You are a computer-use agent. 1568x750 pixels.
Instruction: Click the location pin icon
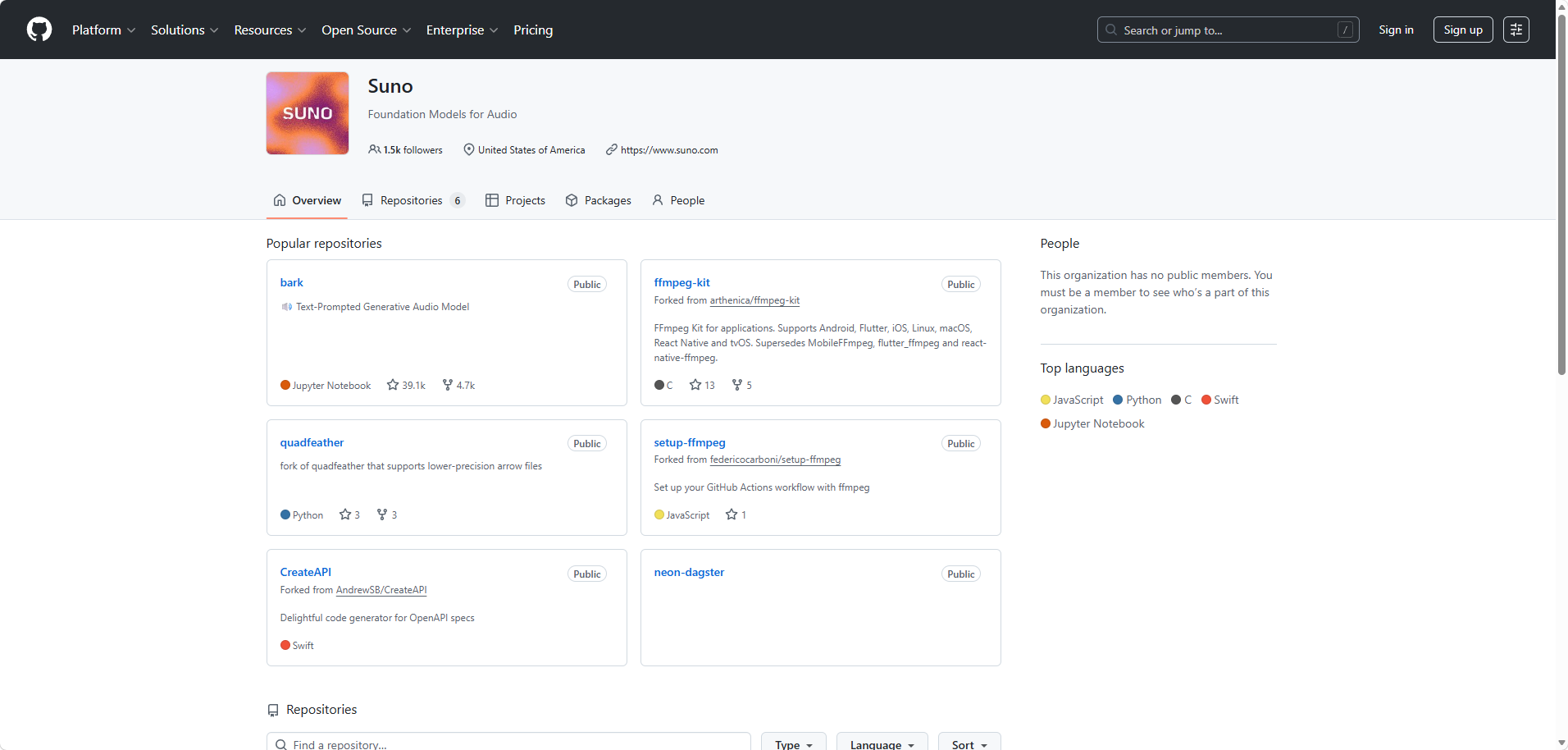pos(469,149)
